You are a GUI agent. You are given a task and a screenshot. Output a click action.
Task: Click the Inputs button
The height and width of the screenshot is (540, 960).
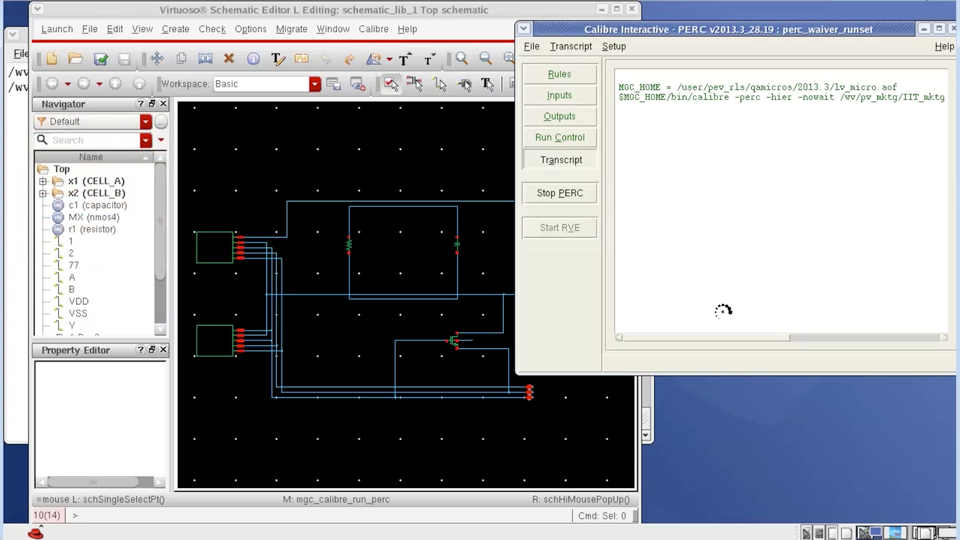[560, 96]
